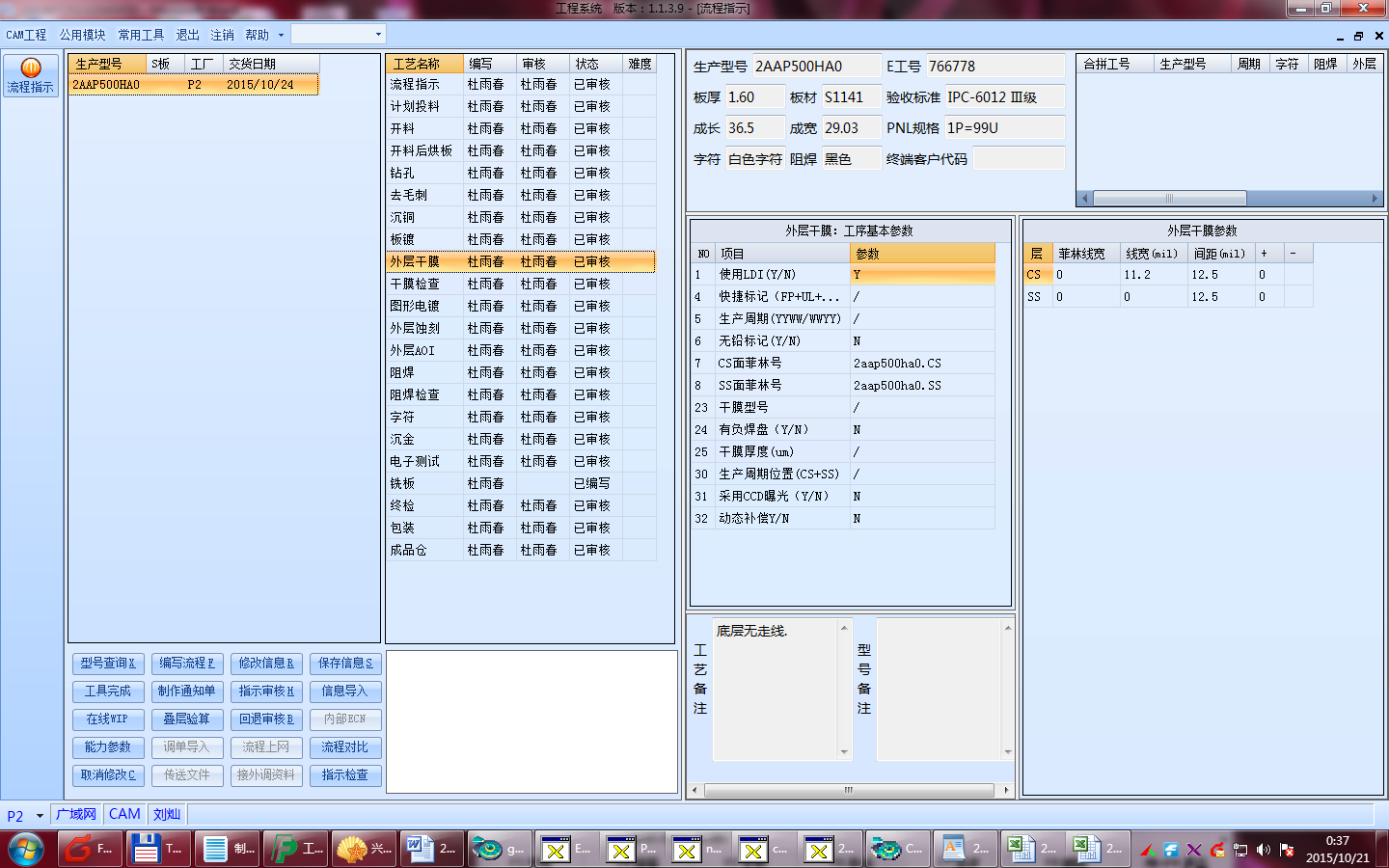1389x868 pixels.
Task: Click the 保存信息 button
Action: point(345,664)
